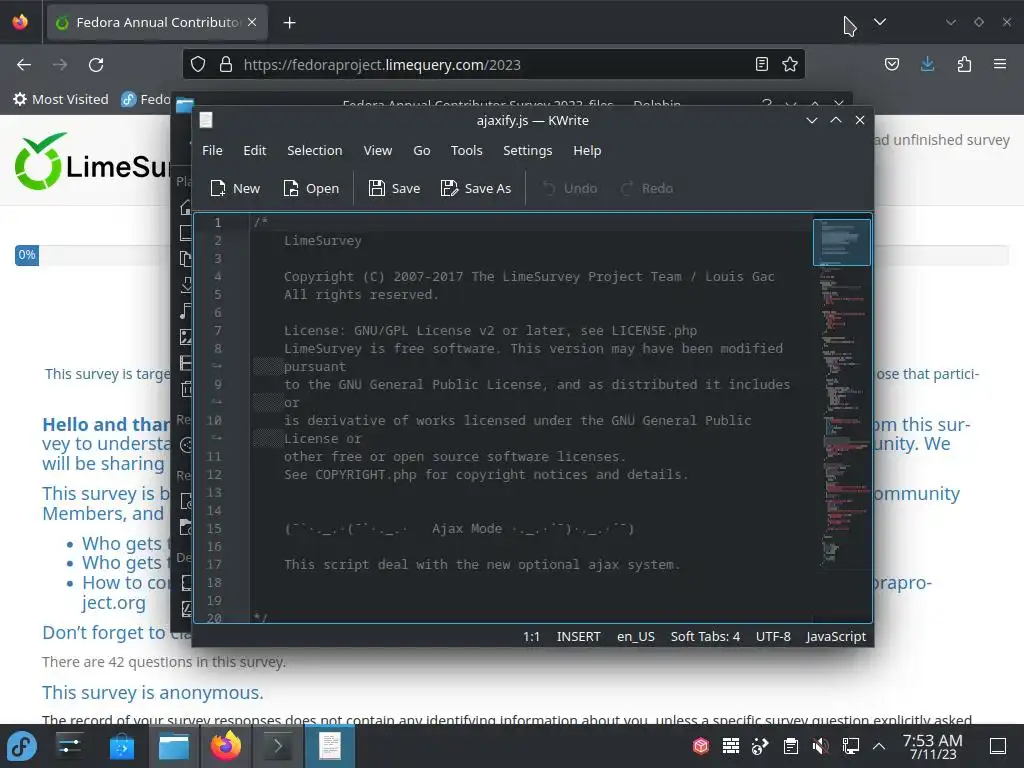Image resolution: width=1024 pixels, height=768 pixels.
Task: Click the pink cube tray icon
Action: pos(701,746)
